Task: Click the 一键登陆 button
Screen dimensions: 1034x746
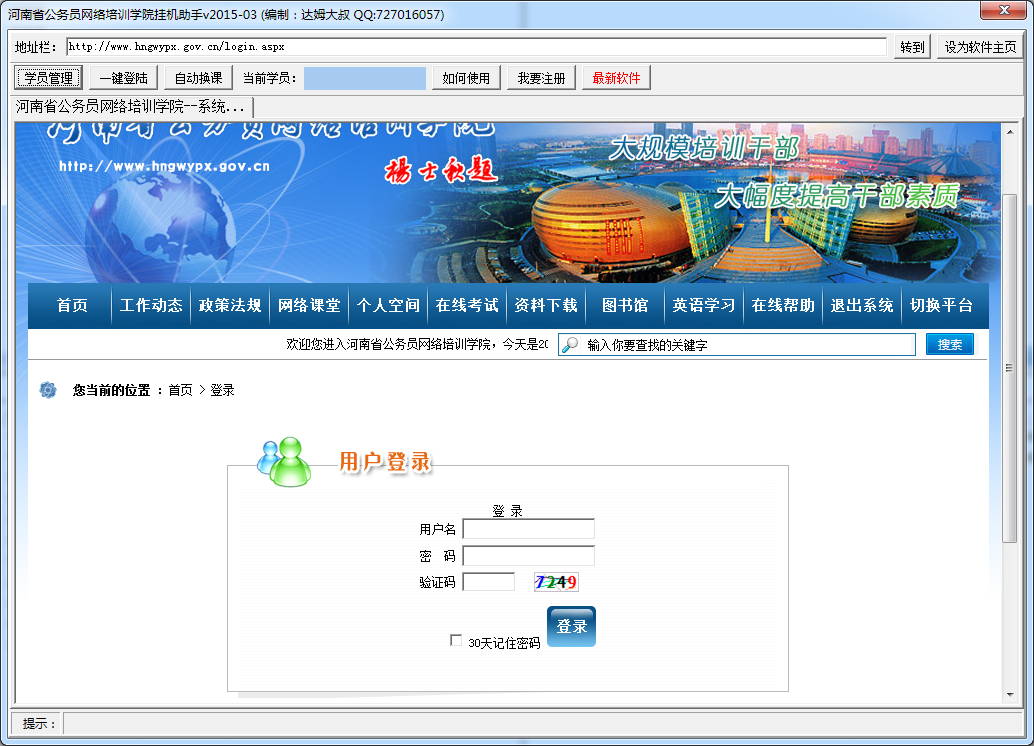Action: pos(123,78)
